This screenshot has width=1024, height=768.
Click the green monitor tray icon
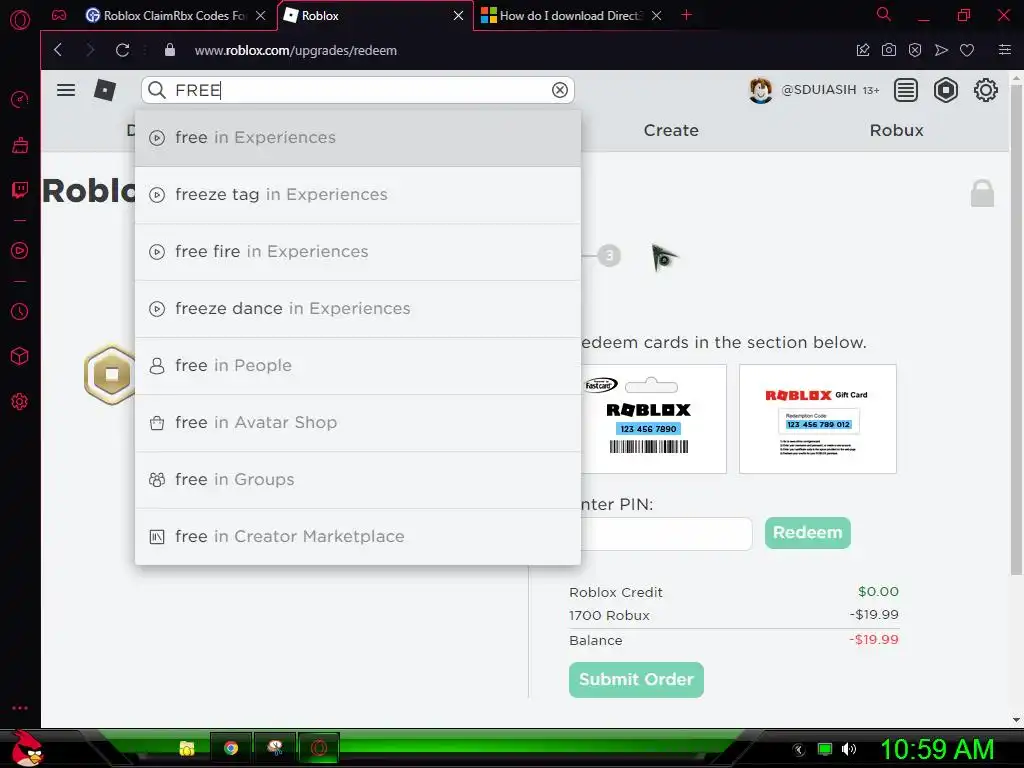click(x=825, y=749)
